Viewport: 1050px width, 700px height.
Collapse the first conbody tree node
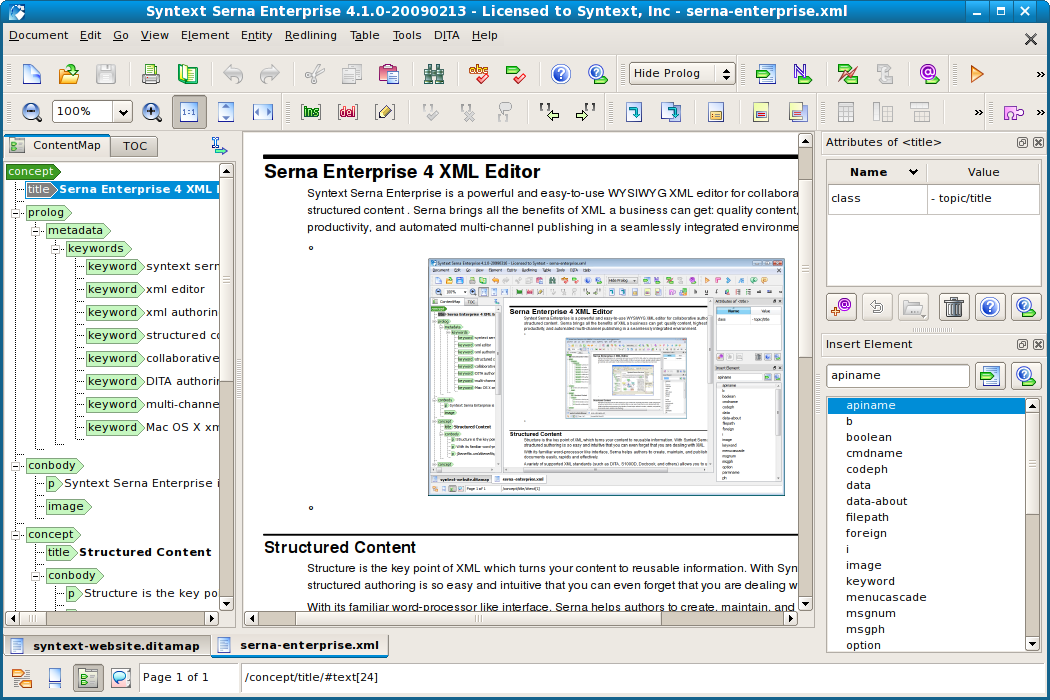tap(15, 466)
